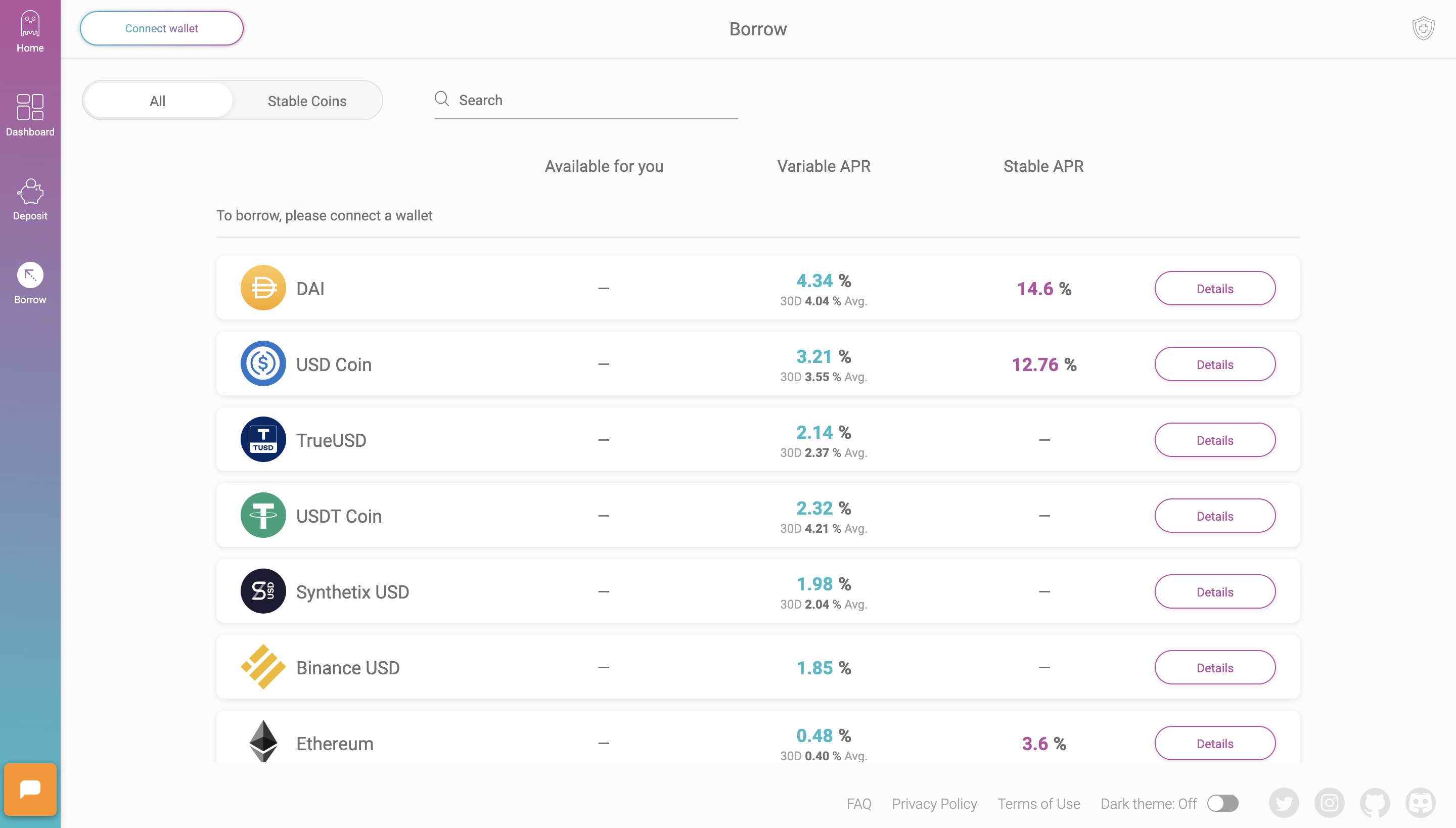Click the shield icon at top right

1424,28
